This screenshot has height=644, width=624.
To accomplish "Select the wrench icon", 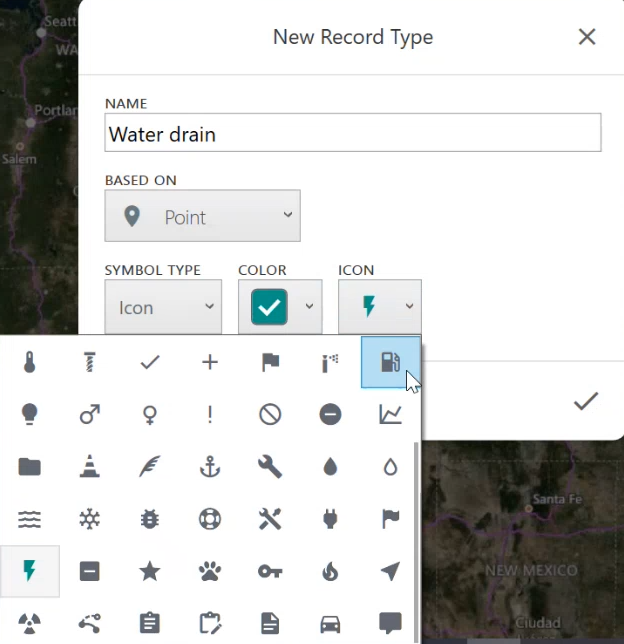I will (x=270, y=466).
